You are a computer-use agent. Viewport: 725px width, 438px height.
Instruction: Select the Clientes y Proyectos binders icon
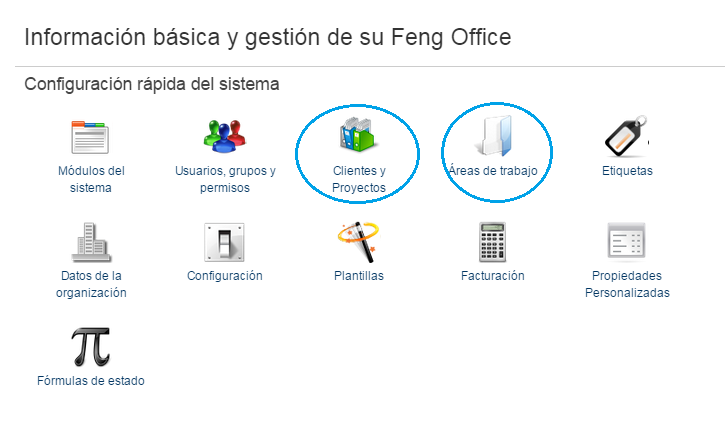pos(358,138)
